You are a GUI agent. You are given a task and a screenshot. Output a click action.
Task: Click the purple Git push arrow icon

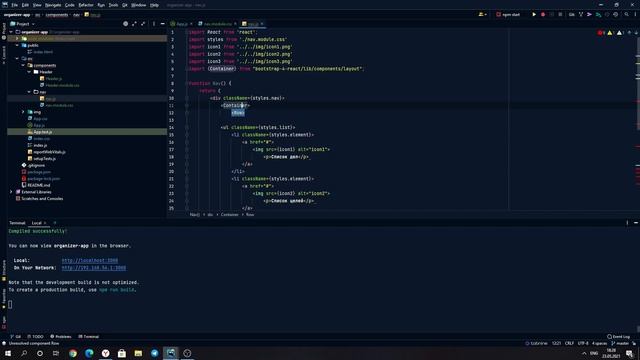point(589,15)
